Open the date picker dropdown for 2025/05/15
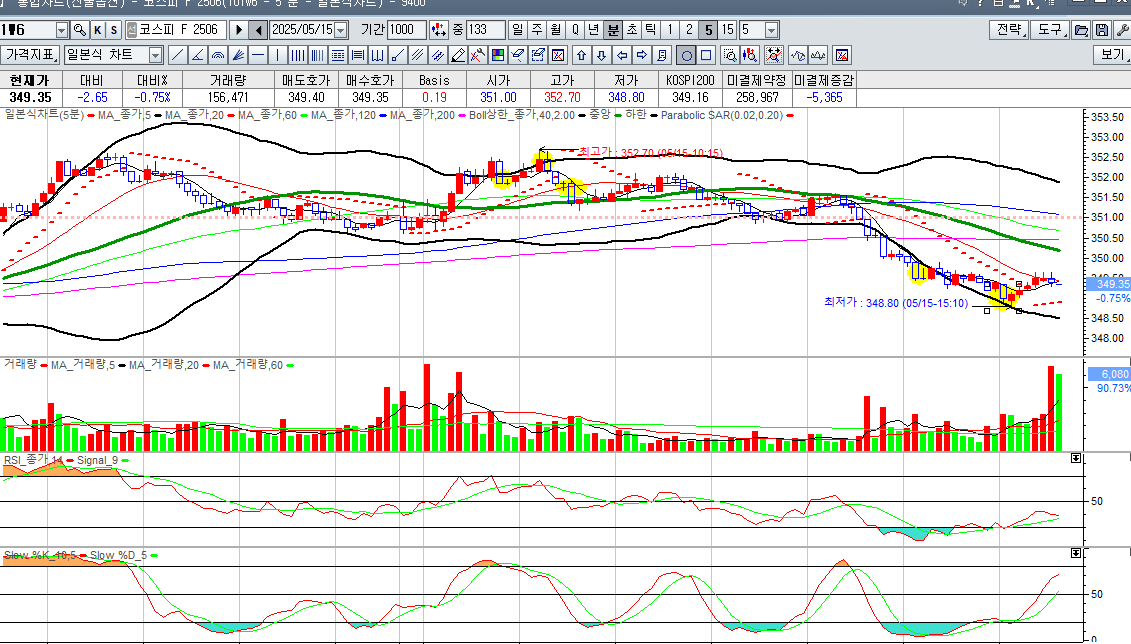Image resolution: width=1131 pixels, height=644 pixels. pos(341,30)
